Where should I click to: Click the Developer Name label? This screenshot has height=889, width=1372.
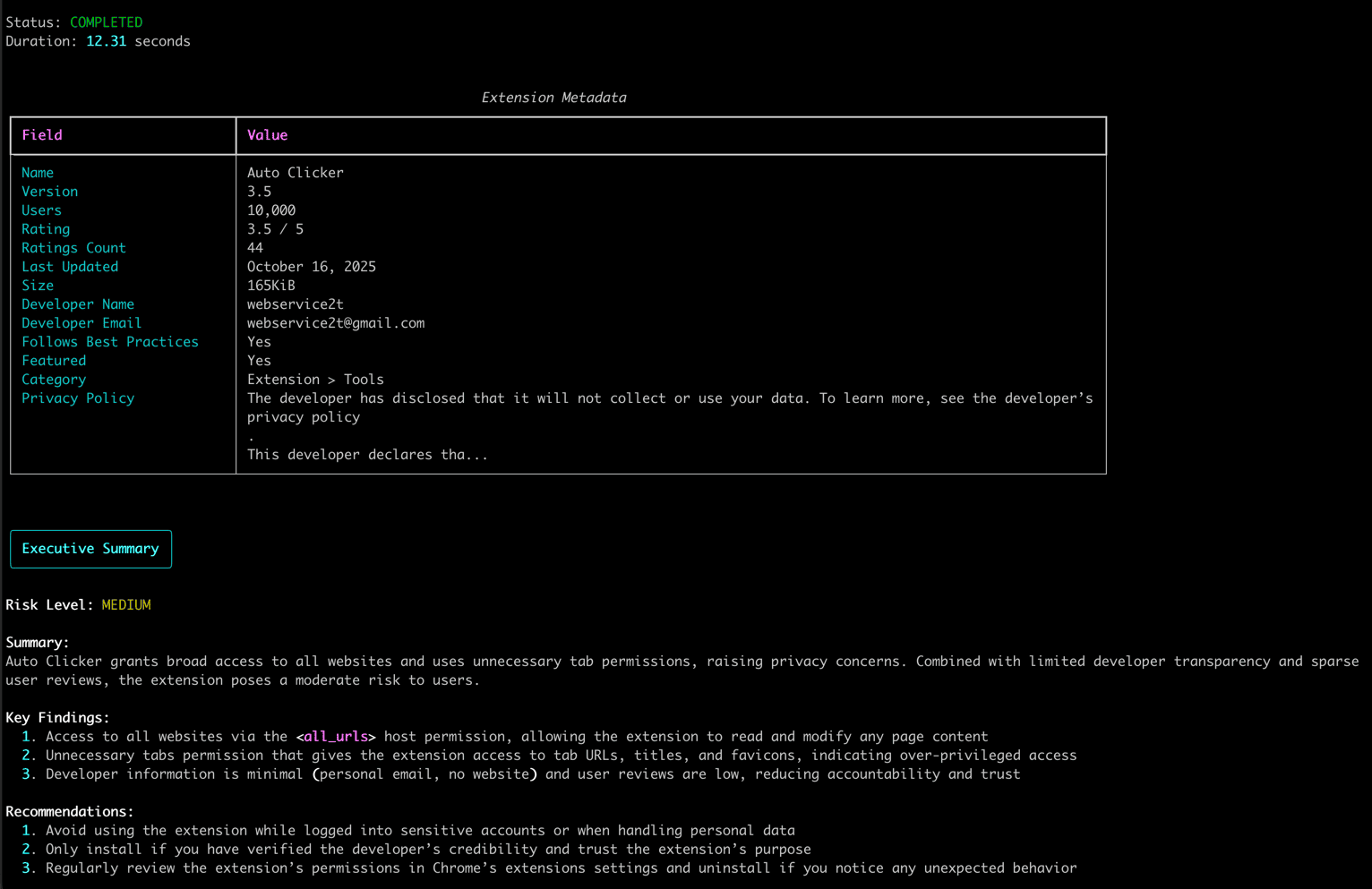click(x=78, y=304)
